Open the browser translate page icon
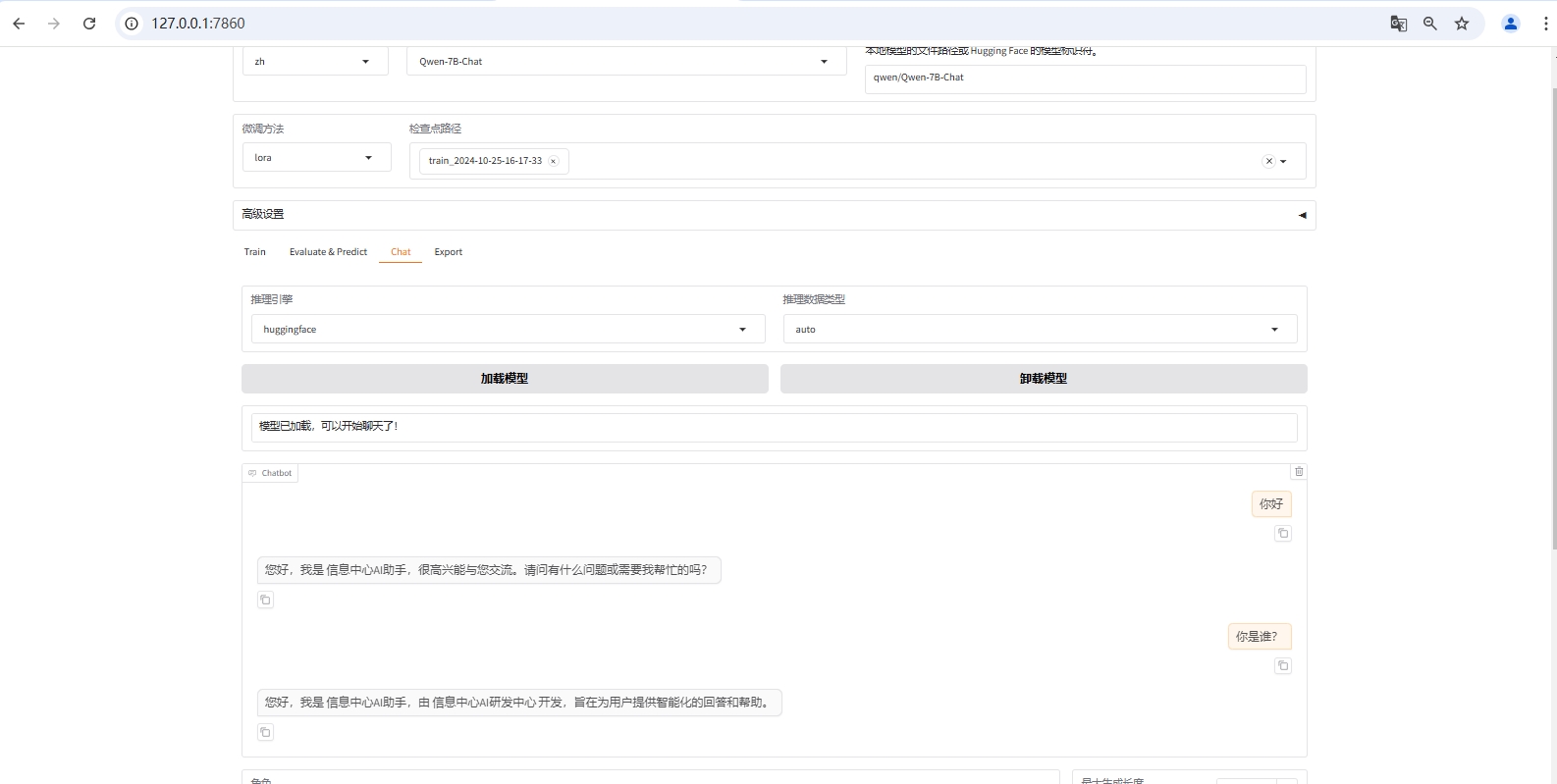The image size is (1557, 784). 1398,24
